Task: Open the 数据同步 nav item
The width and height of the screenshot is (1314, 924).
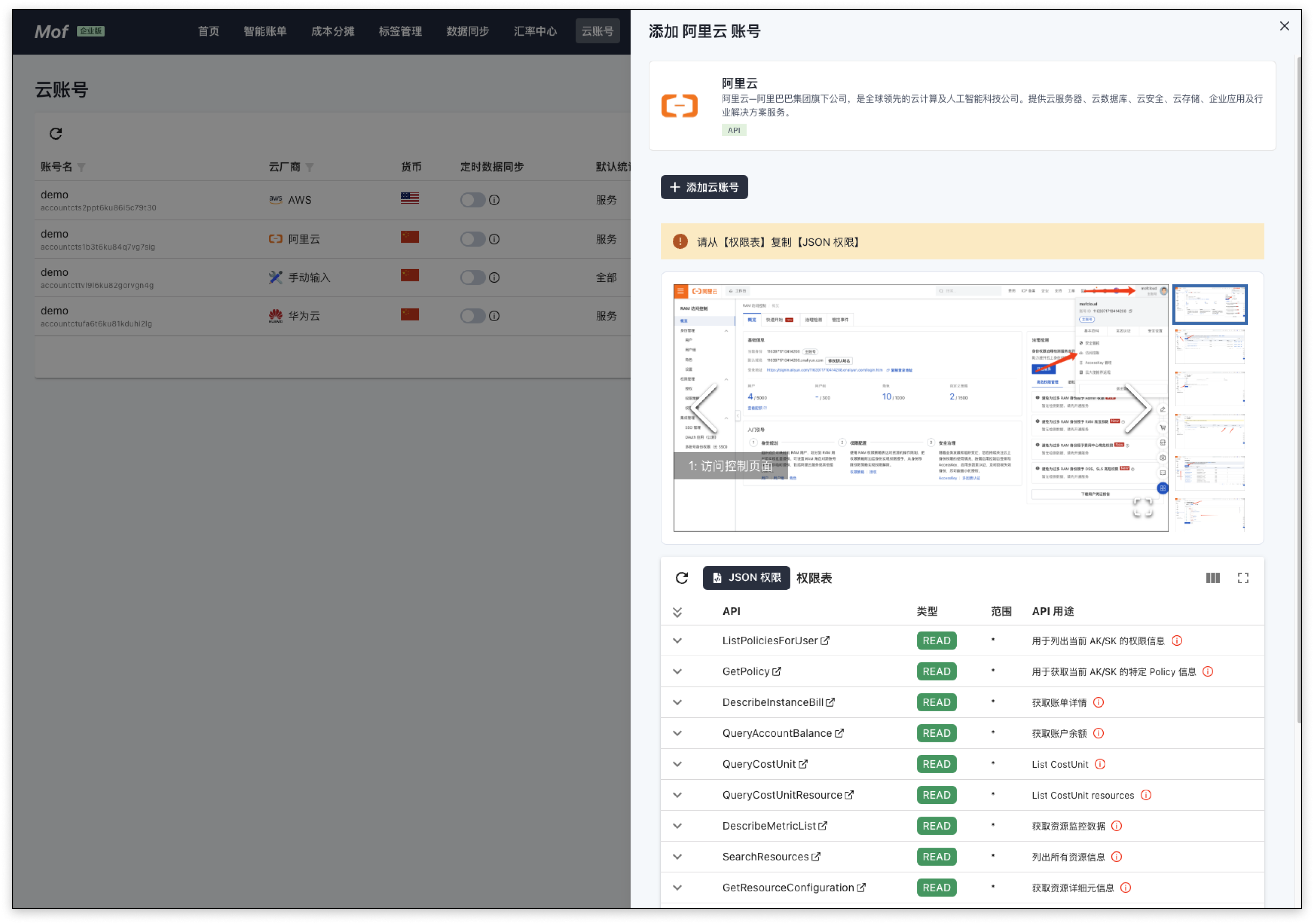Action: [x=467, y=31]
